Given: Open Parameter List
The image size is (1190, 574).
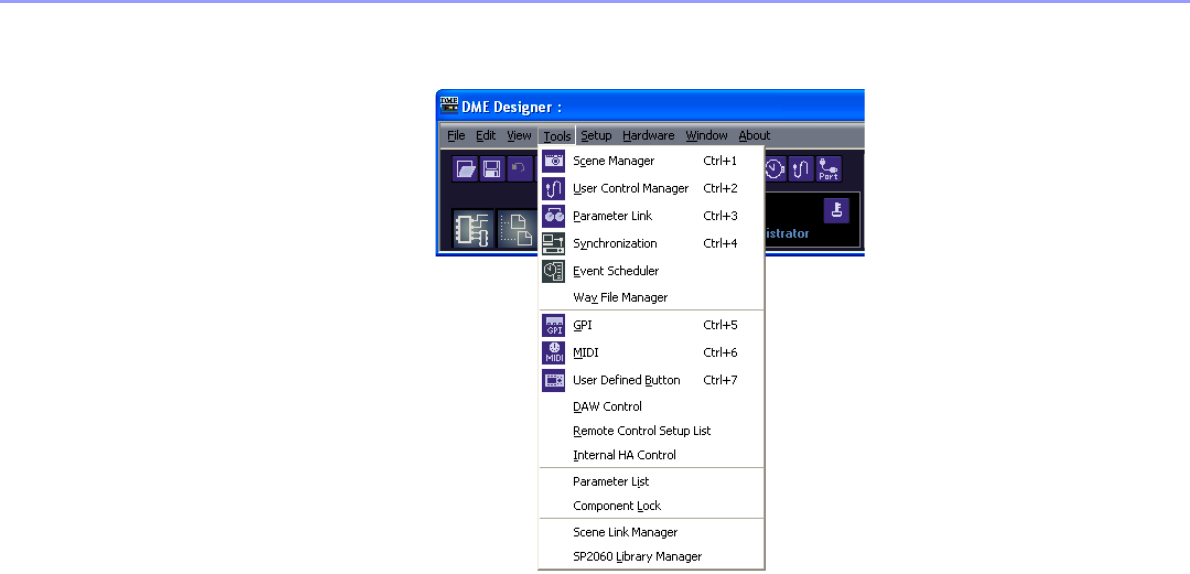Looking at the screenshot, I should click(x=651, y=481).
